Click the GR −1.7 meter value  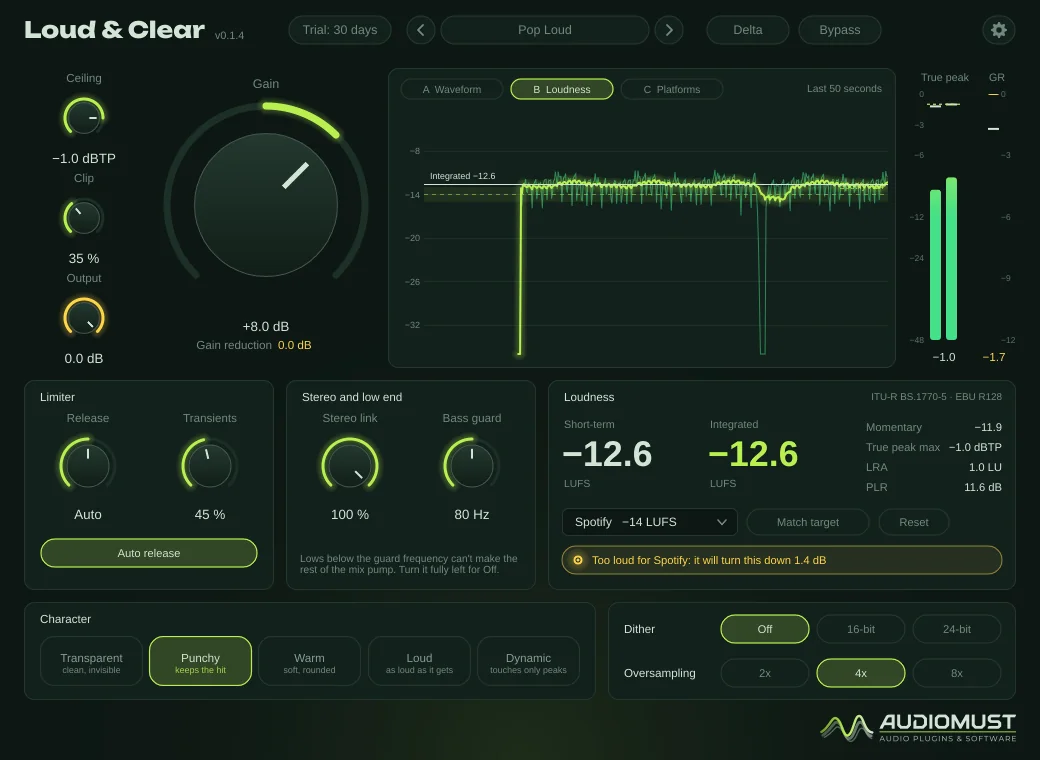coord(994,357)
